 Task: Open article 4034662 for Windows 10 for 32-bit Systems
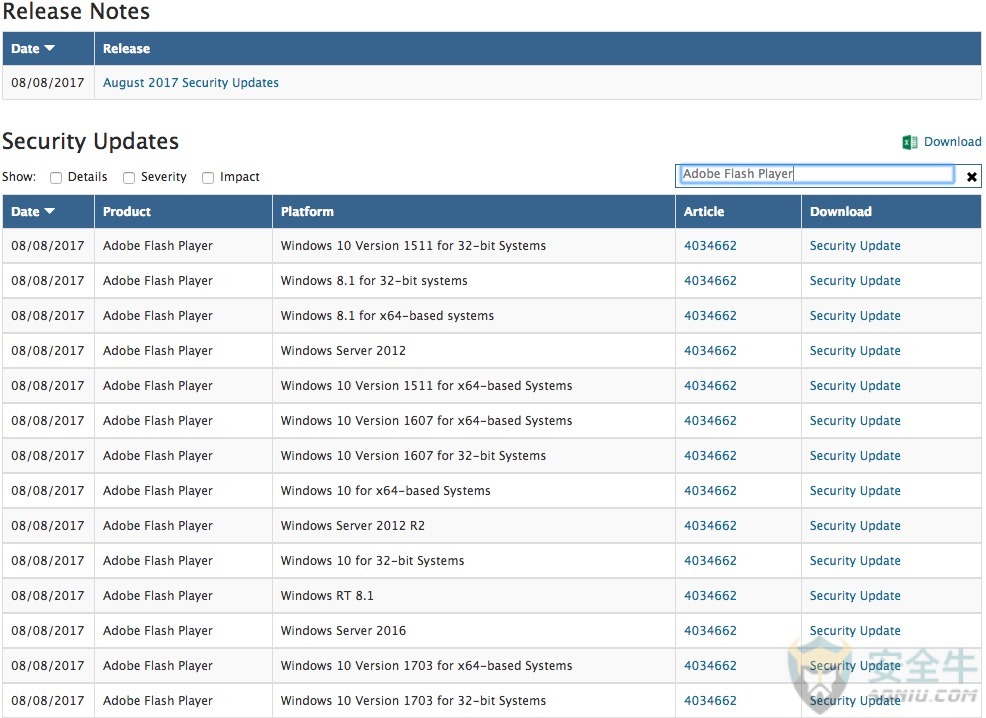coord(710,561)
